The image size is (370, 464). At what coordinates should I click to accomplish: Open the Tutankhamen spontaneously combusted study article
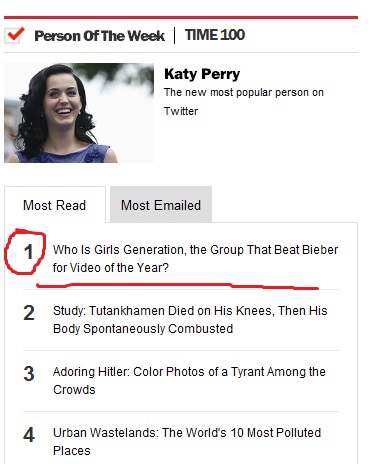coord(190,320)
